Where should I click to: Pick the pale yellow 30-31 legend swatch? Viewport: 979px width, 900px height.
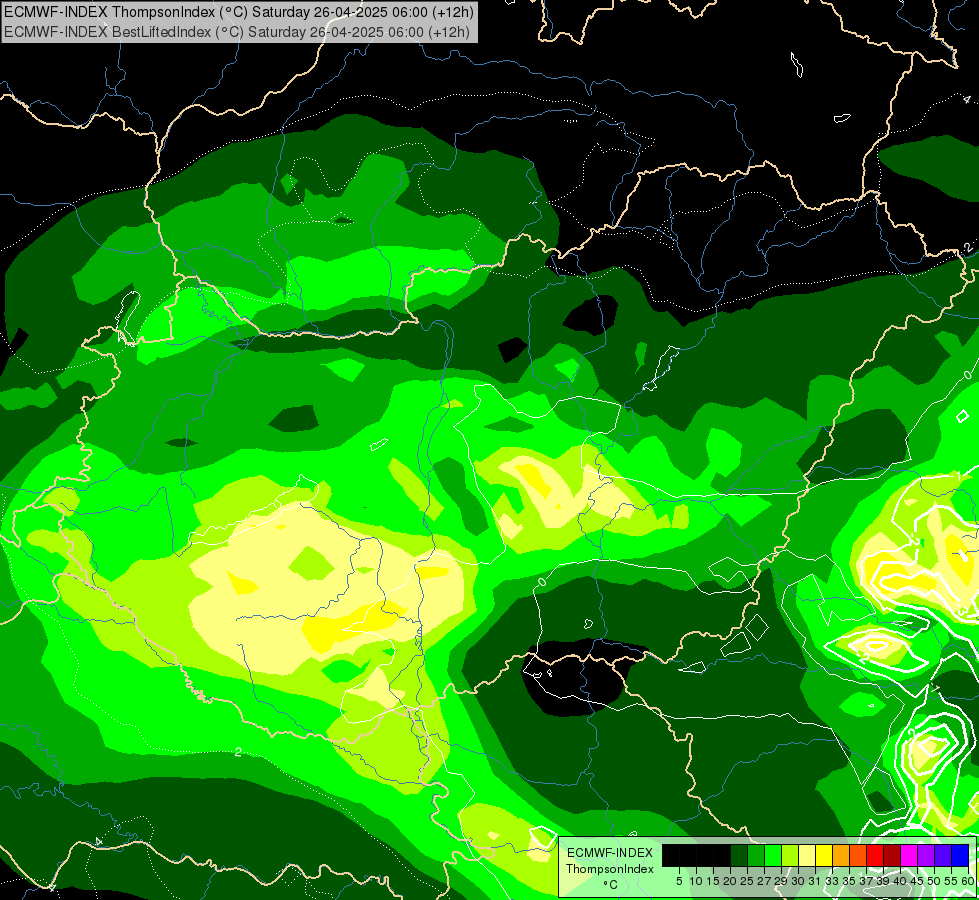807,855
